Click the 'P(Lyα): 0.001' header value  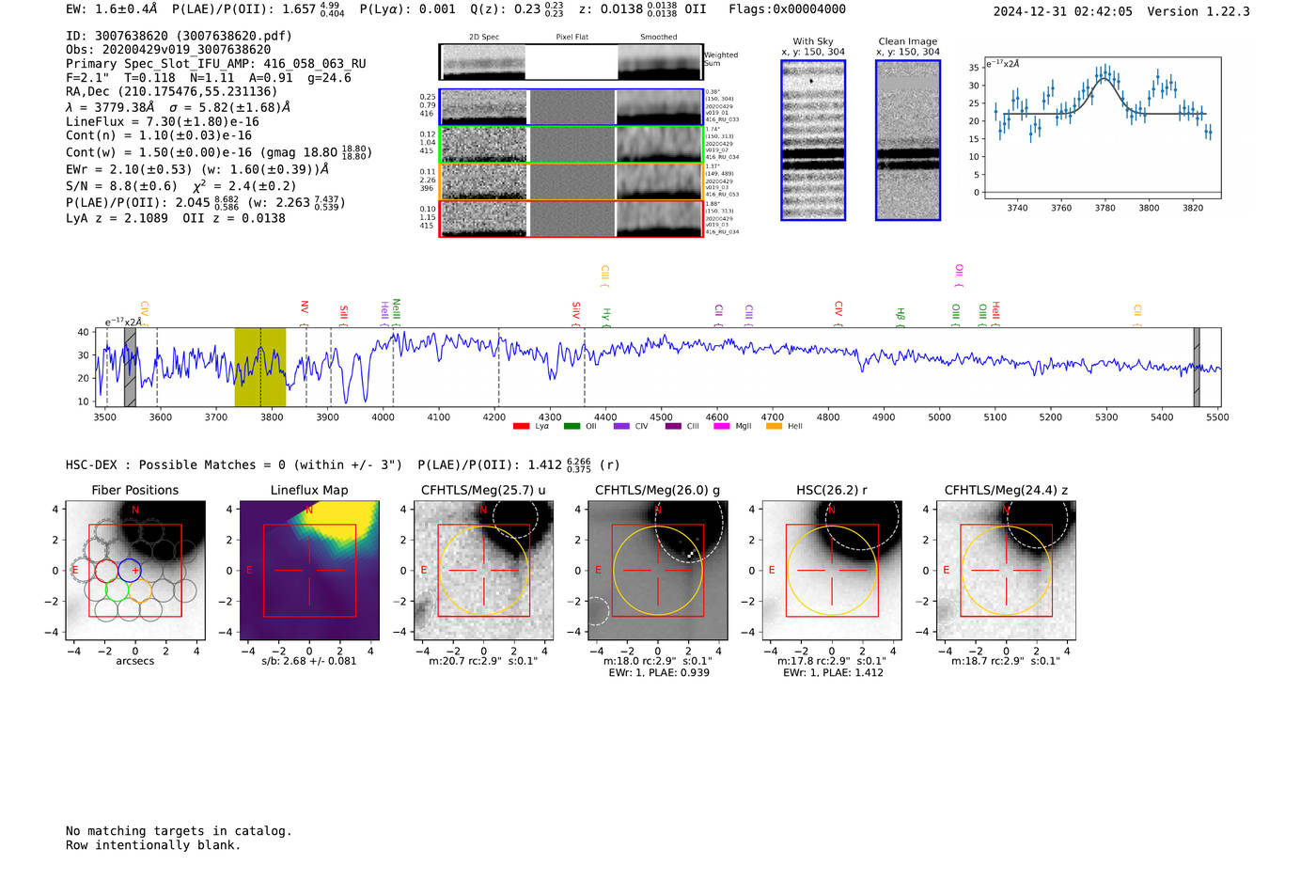tap(407, 9)
